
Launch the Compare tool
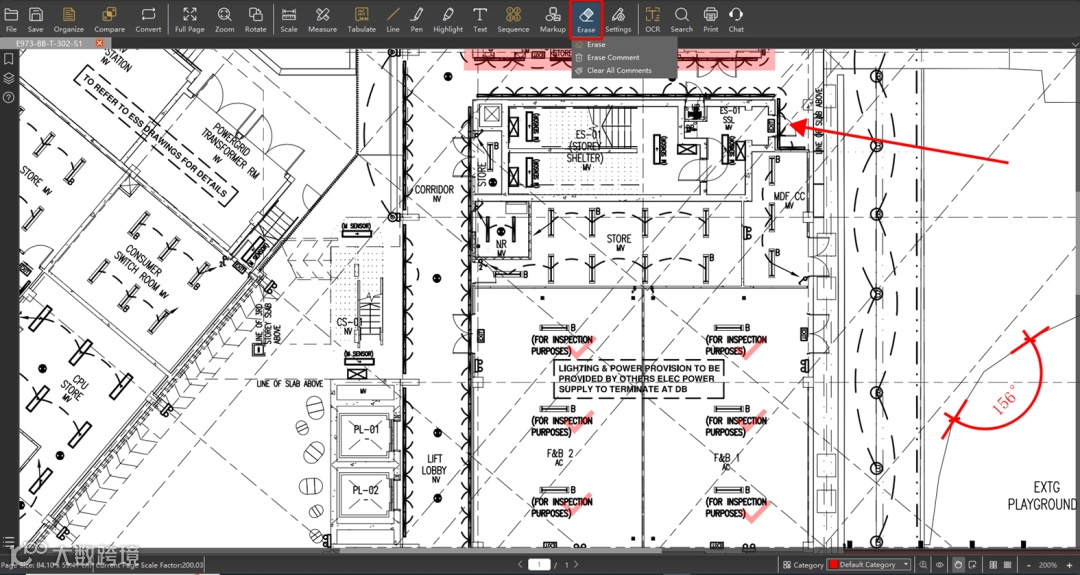coord(110,19)
